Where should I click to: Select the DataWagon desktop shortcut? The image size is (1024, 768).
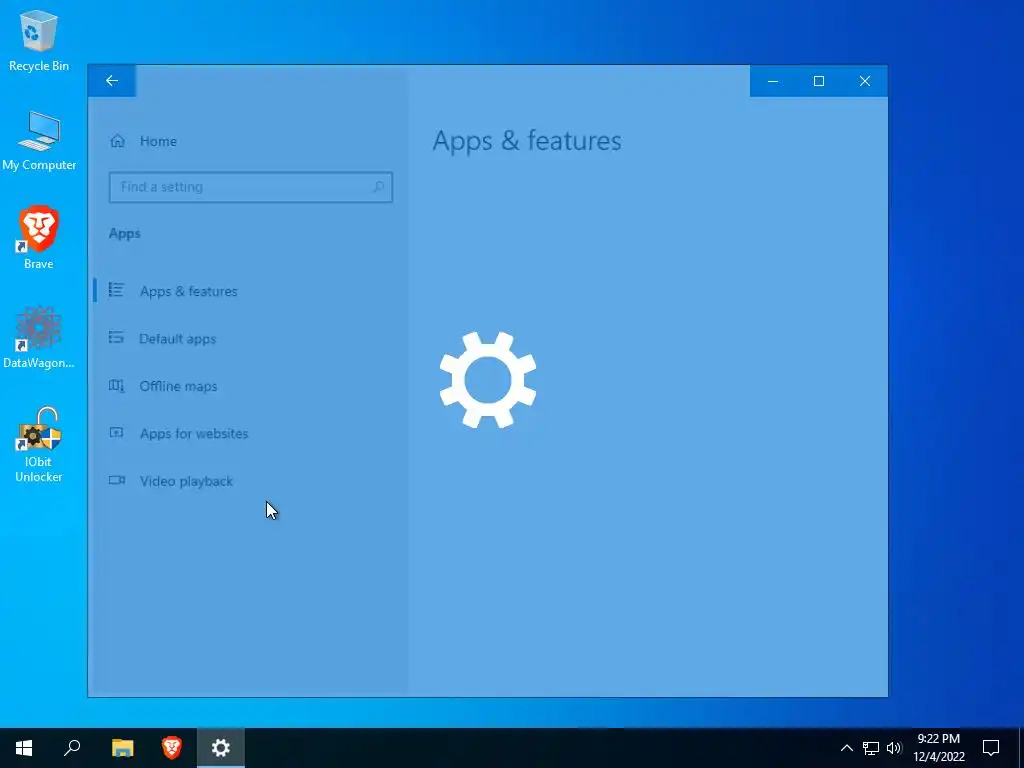(x=39, y=337)
